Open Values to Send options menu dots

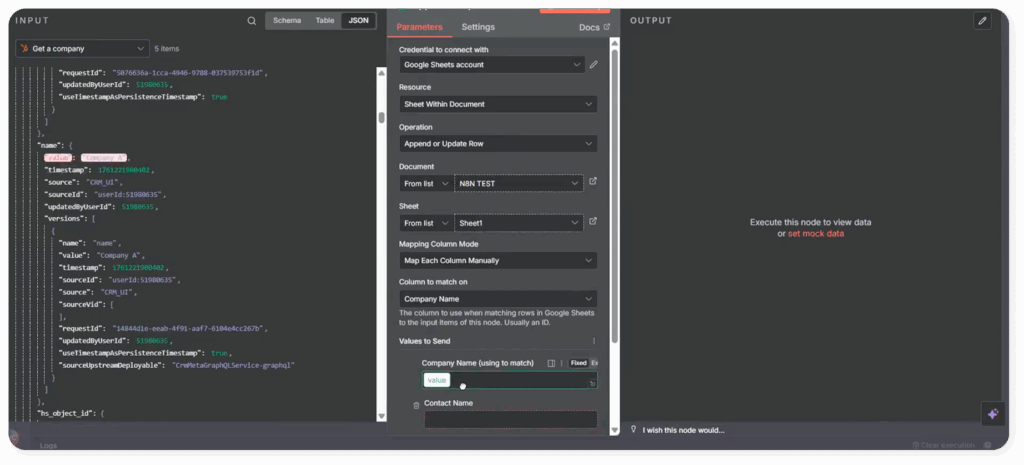point(594,341)
